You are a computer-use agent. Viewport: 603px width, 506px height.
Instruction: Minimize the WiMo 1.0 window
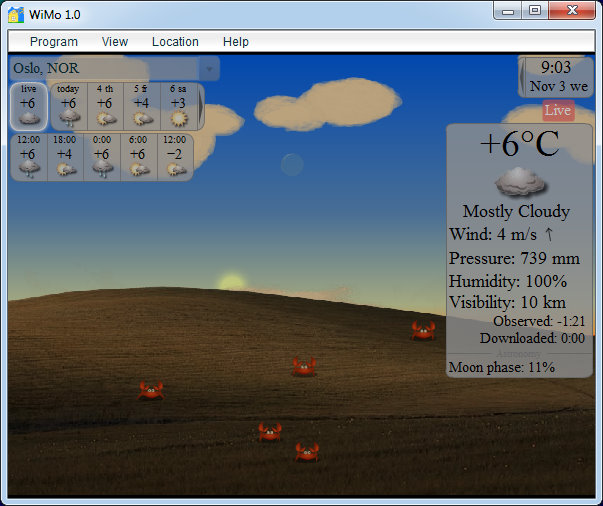(508, 11)
